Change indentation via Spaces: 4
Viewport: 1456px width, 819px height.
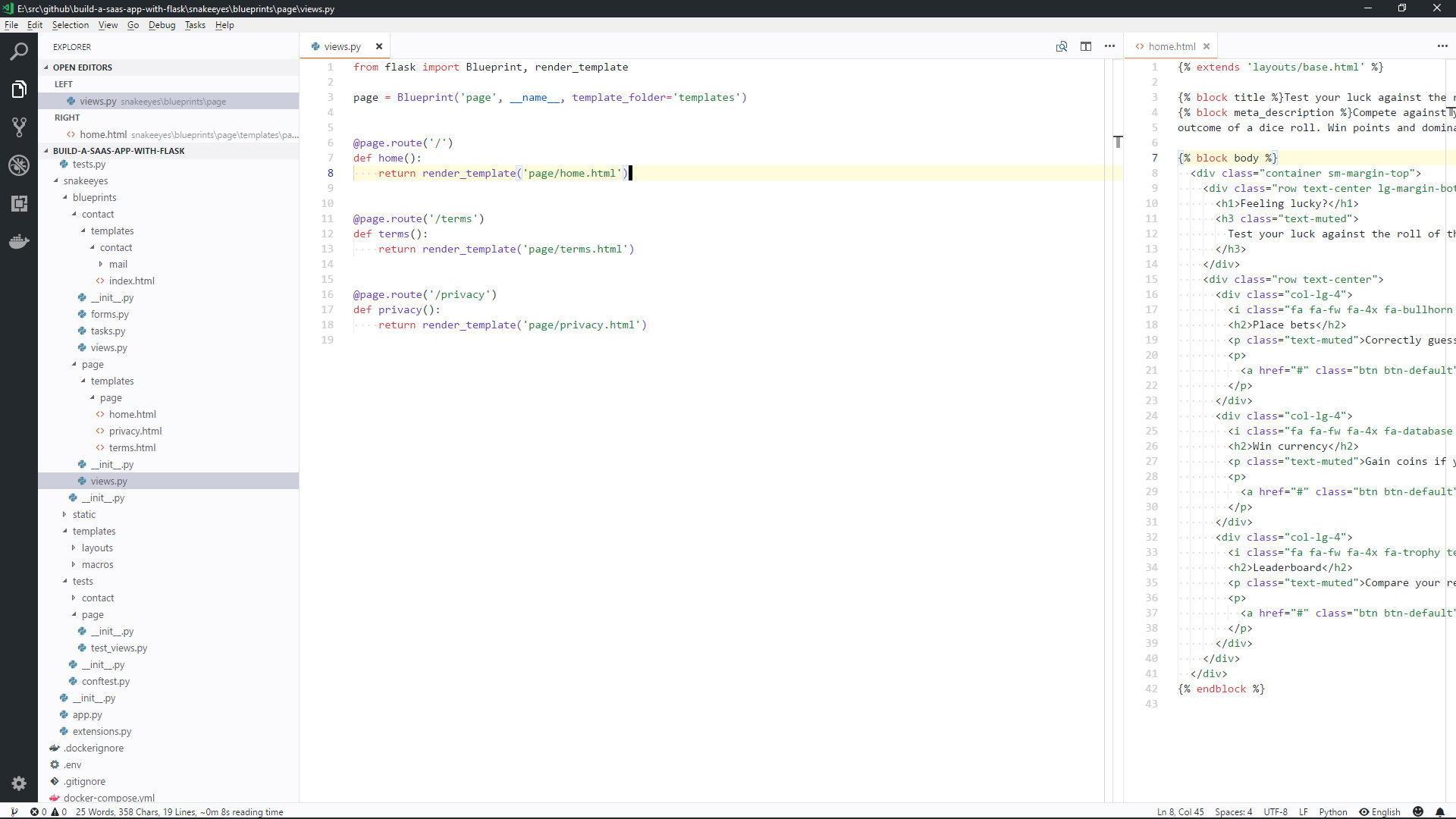pos(1233,811)
